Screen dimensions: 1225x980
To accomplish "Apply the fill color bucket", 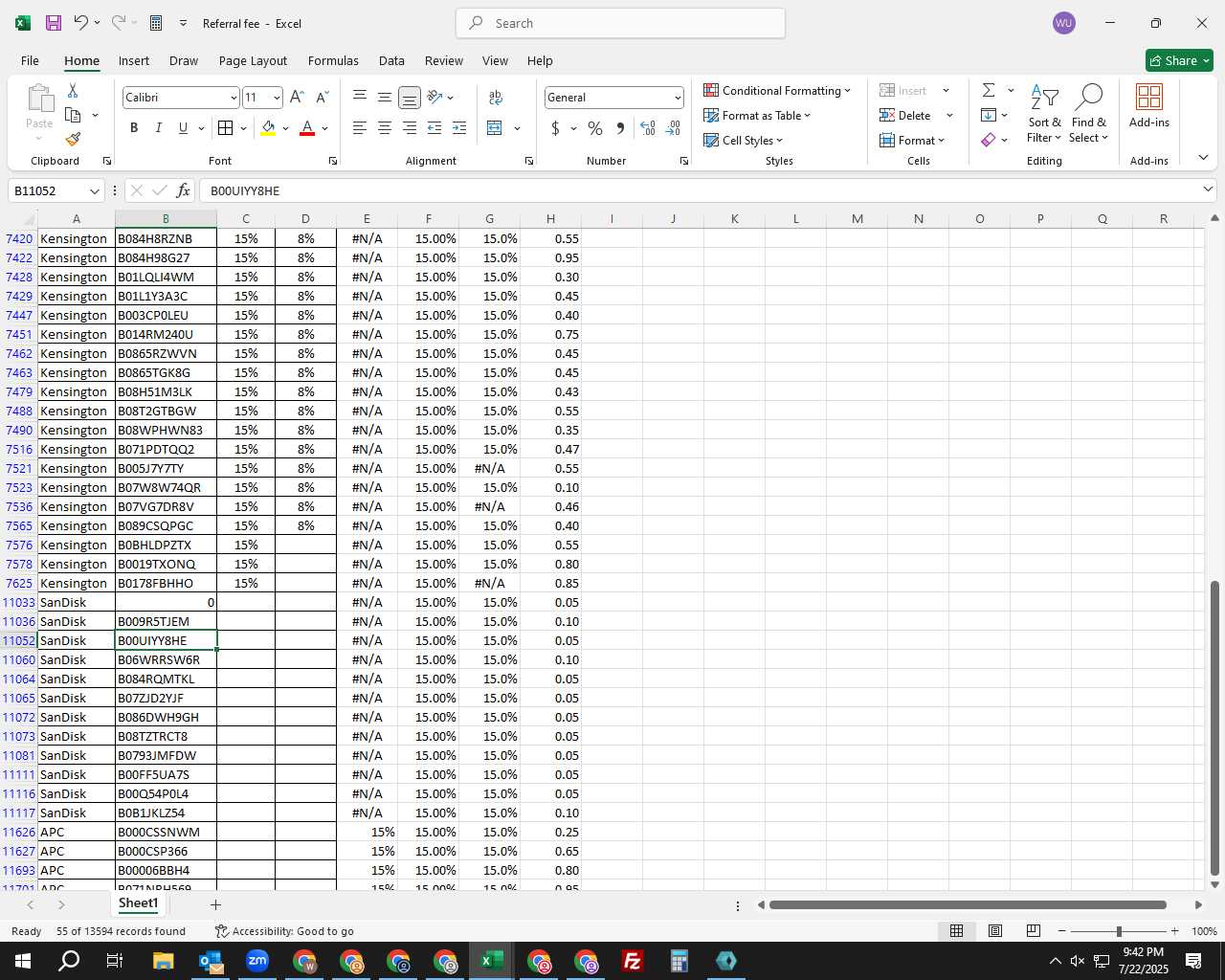I will tap(268, 128).
